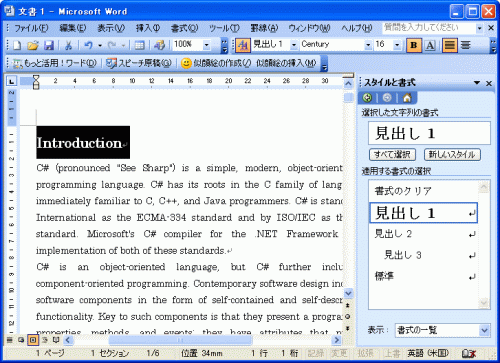Open the 表示 書式の一覧 dropdown
Viewport: 500px width, 363px height.
tap(484, 330)
